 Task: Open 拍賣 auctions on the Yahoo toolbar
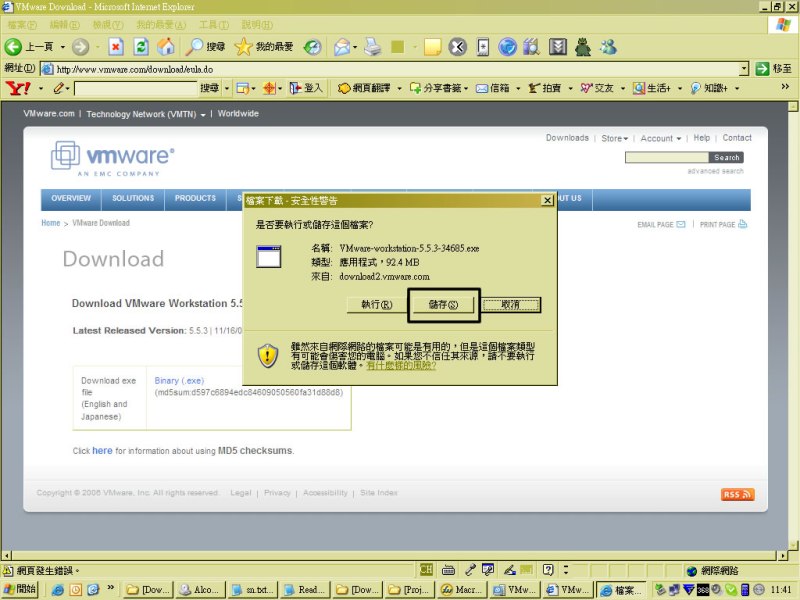pyautogui.click(x=544, y=88)
